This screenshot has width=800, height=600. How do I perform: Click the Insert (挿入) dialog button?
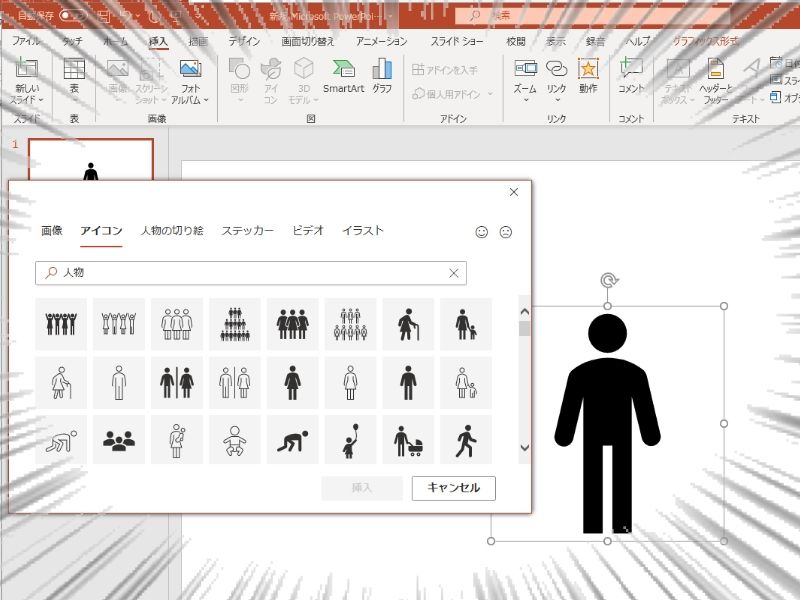click(362, 488)
